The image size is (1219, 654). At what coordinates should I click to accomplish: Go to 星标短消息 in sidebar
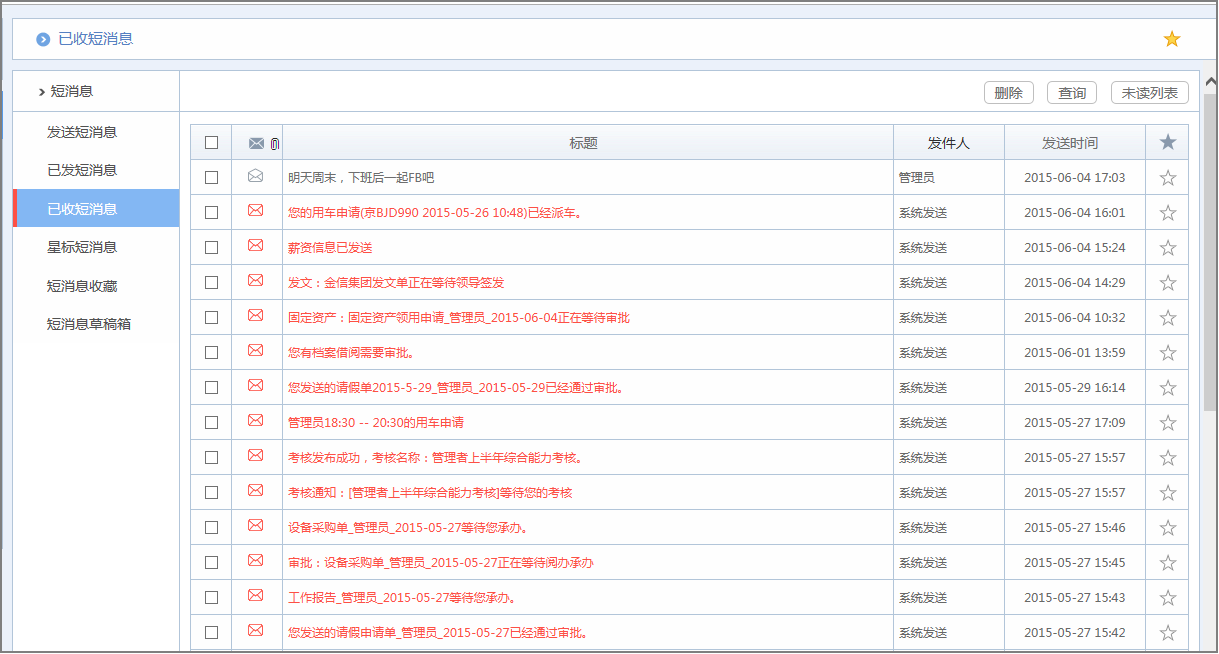pyautogui.click(x=82, y=247)
